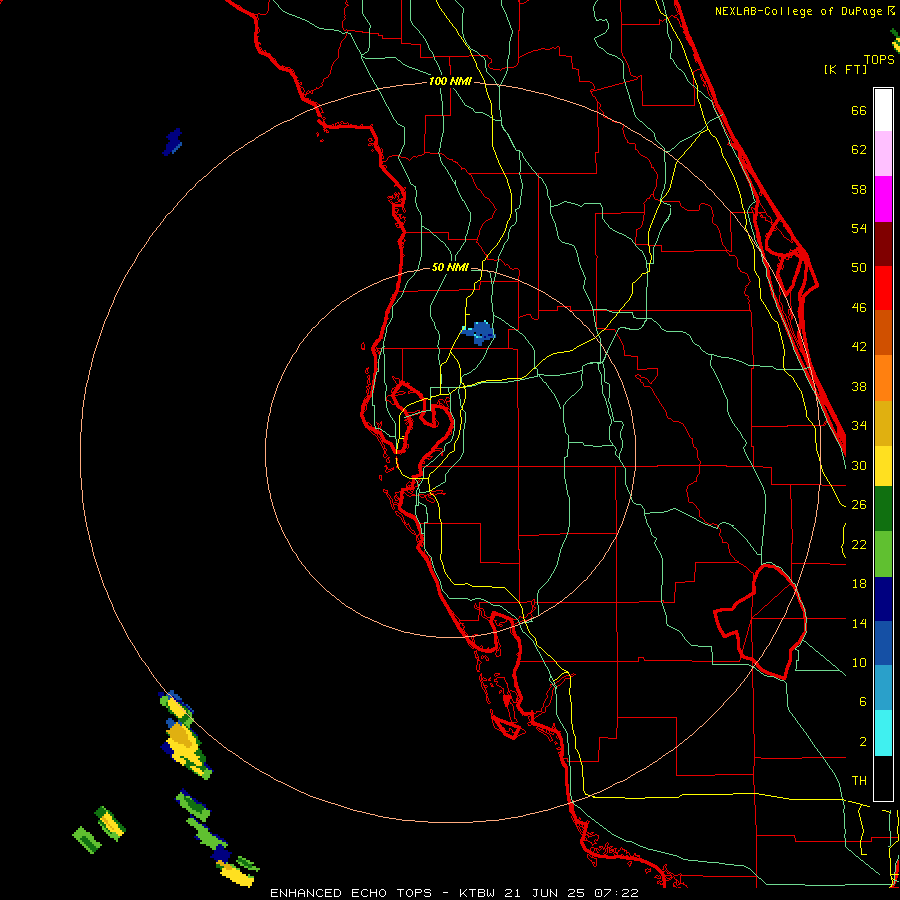
Task: Click the 42 legend value
Action: click(859, 347)
